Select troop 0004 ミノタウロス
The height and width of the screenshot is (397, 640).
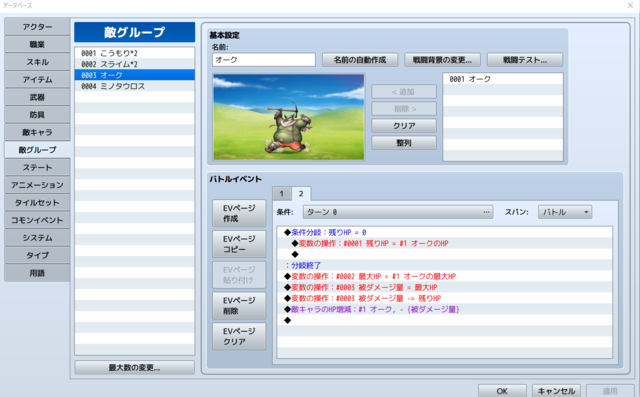tap(135, 86)
